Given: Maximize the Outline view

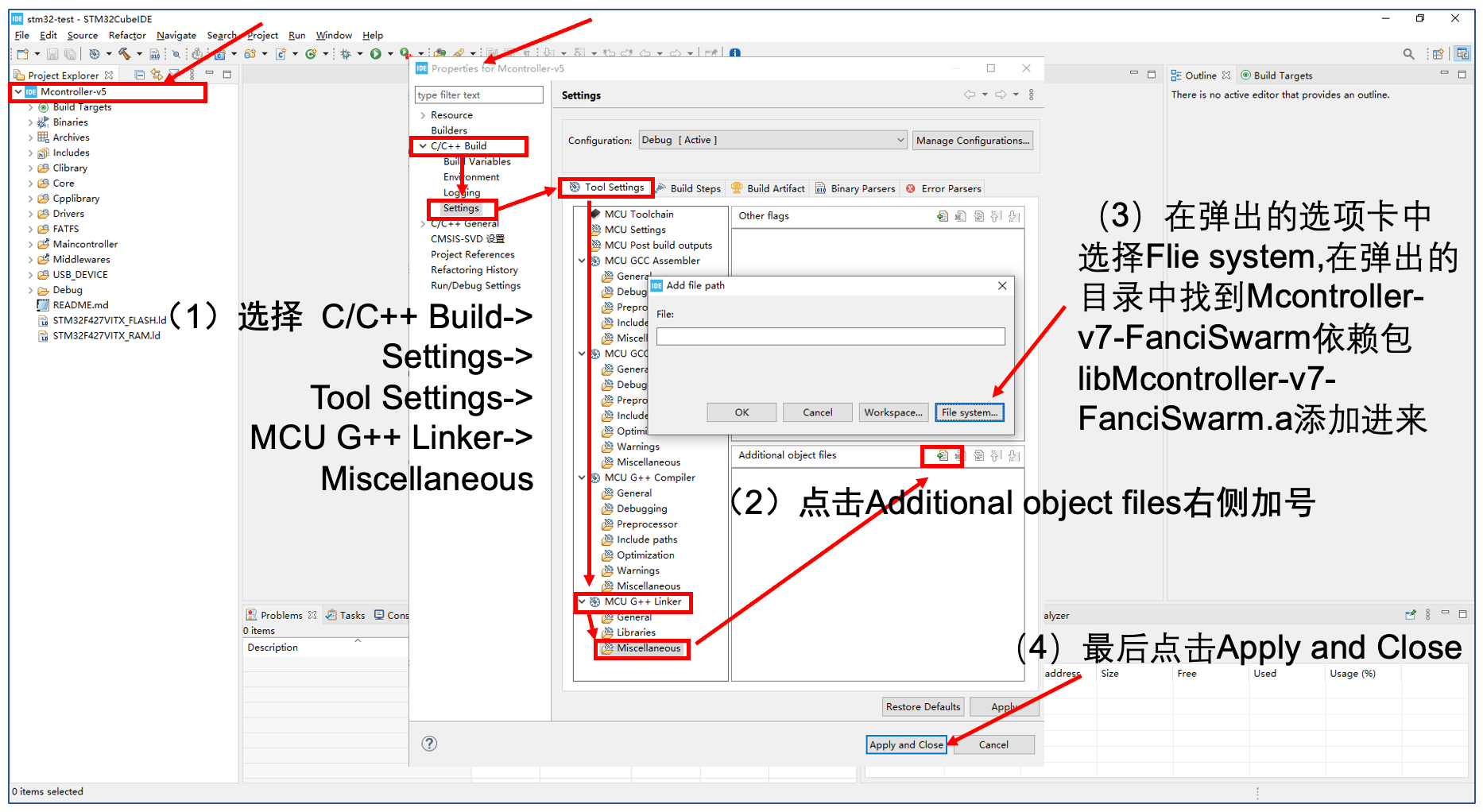Looking at the screenshot, I should coord(1462,74).
